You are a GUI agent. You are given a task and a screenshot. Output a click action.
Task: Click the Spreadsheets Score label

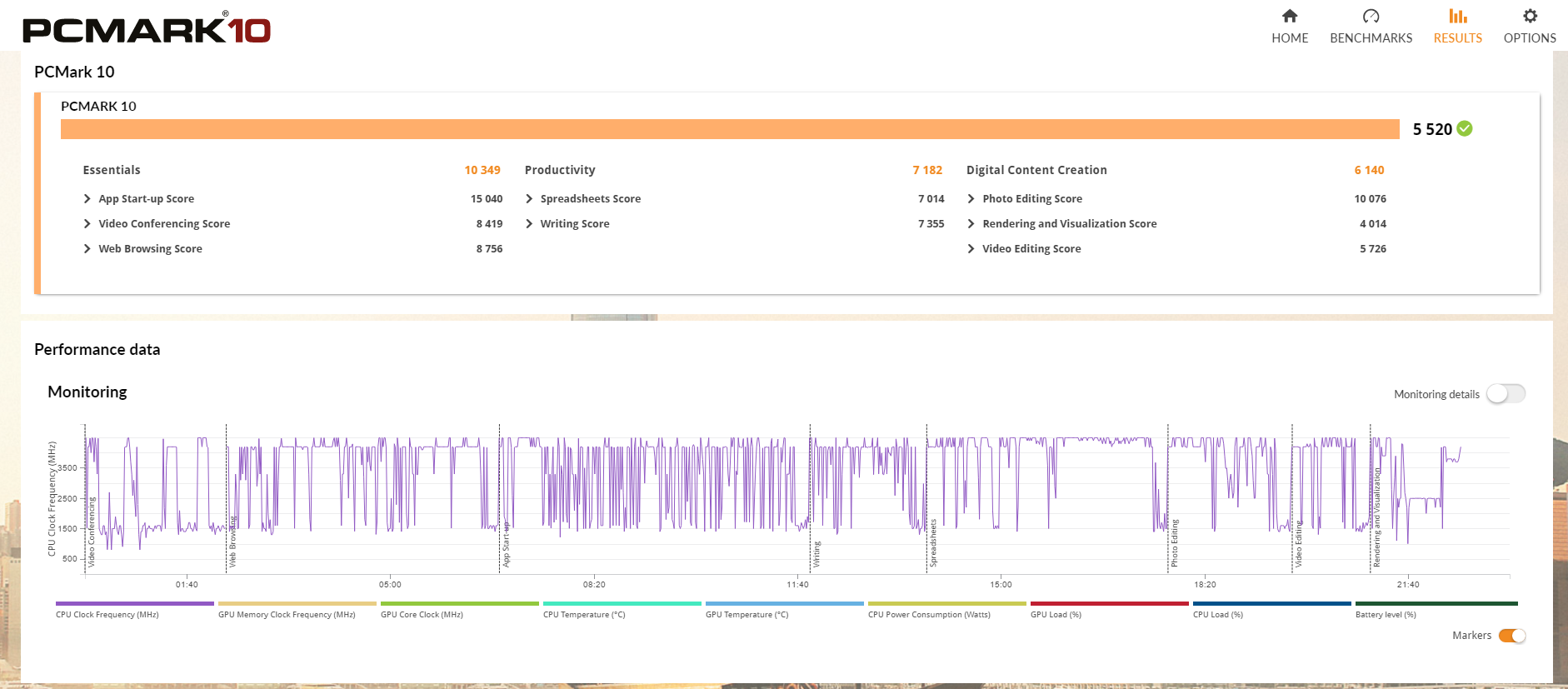point(591,198)
